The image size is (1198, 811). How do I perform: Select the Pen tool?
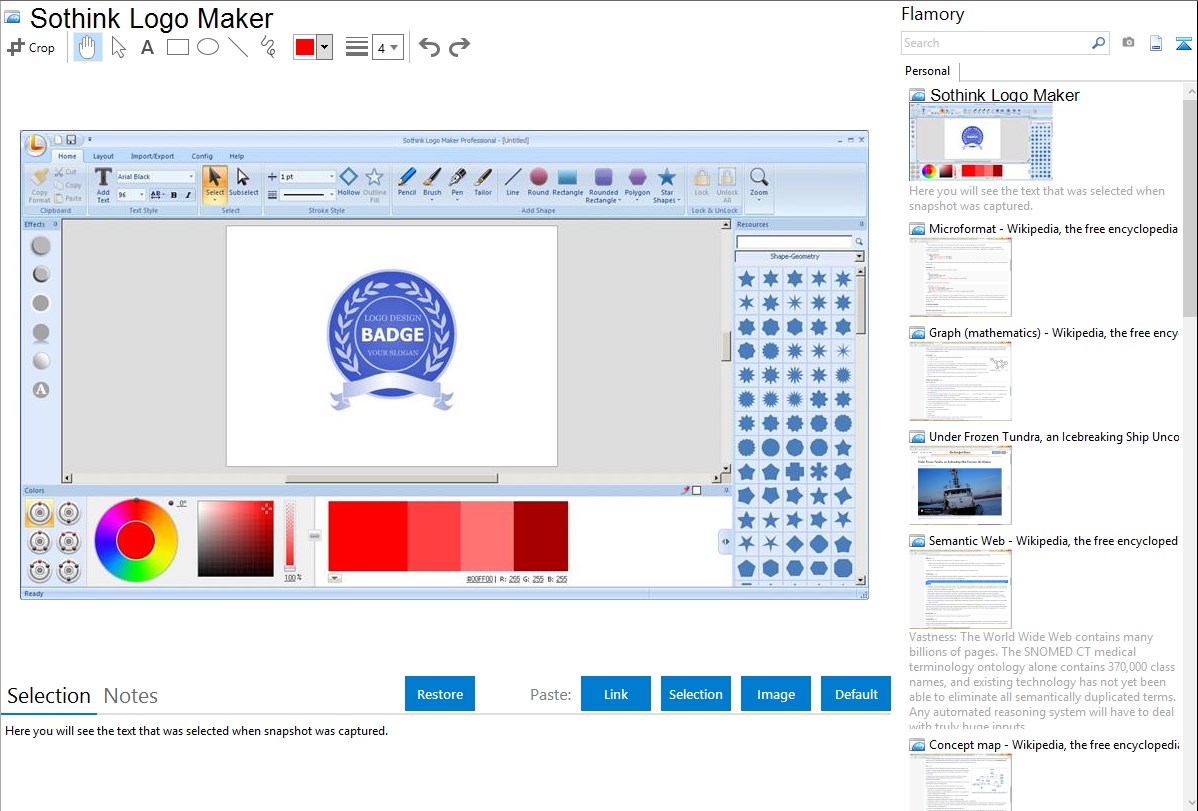coord(458,183)
